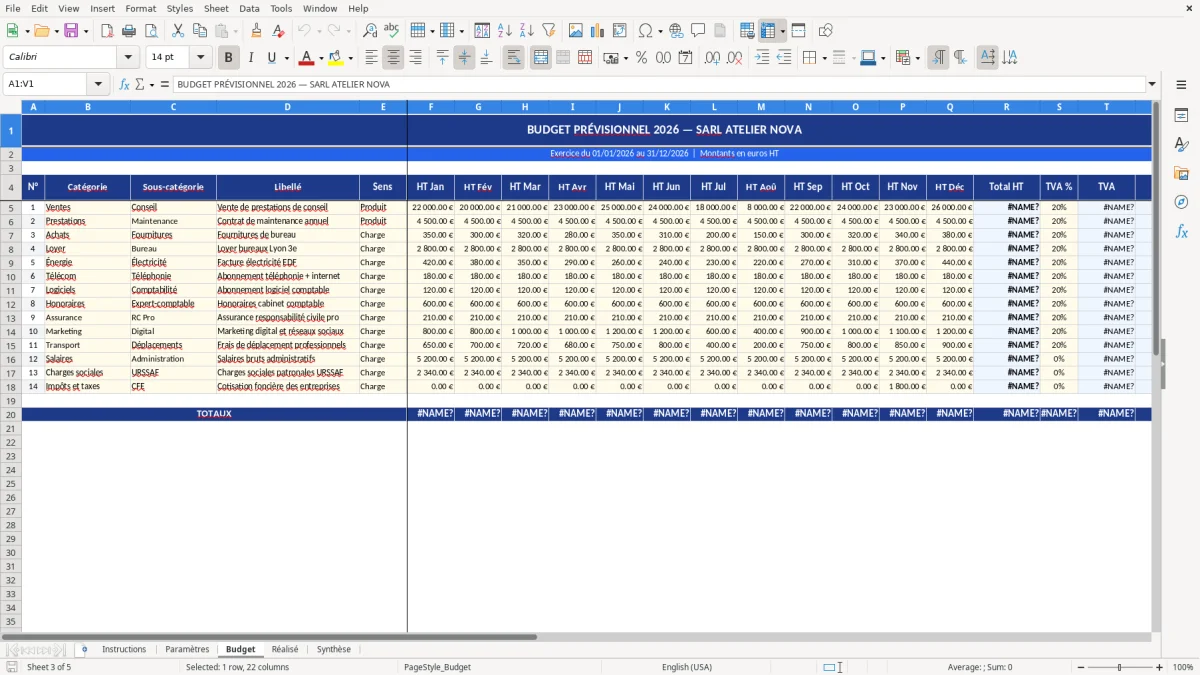Expand the Font Size dropdown
The image size is (1200, 675).
[x=201, y=58]
